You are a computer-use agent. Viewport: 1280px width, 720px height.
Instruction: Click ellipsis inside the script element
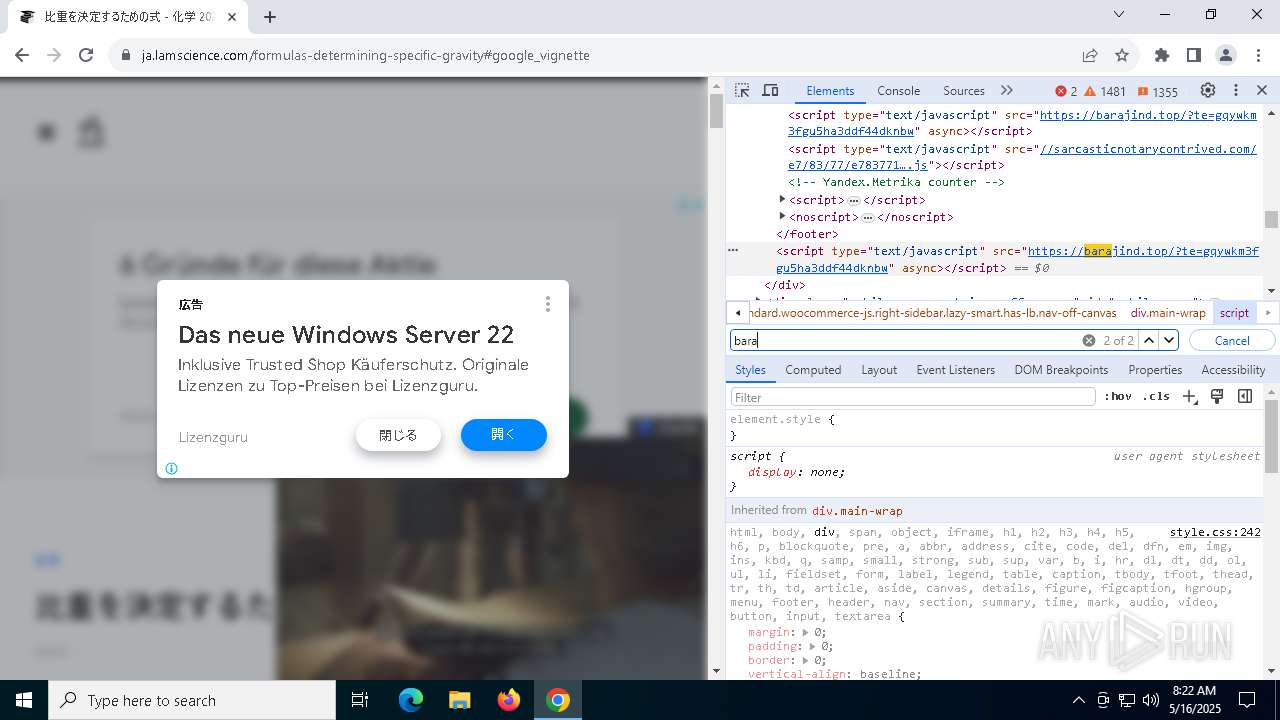854,201
